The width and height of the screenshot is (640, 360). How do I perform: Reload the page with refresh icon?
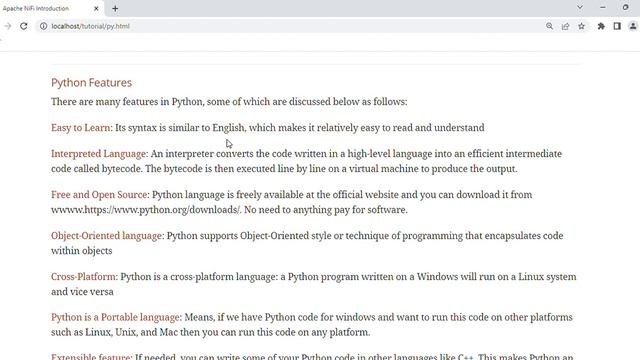click(x=24, y=26)
